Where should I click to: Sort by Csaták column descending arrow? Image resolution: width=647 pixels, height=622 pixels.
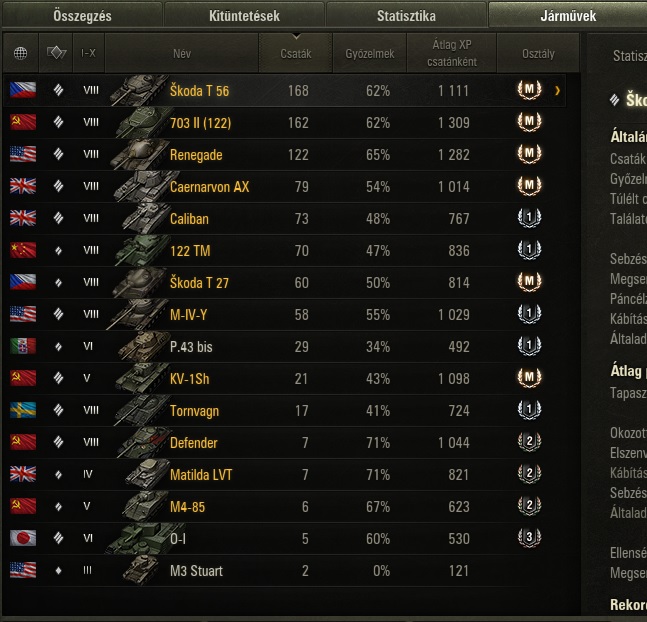pyautogui.click(x=296, y=37)
